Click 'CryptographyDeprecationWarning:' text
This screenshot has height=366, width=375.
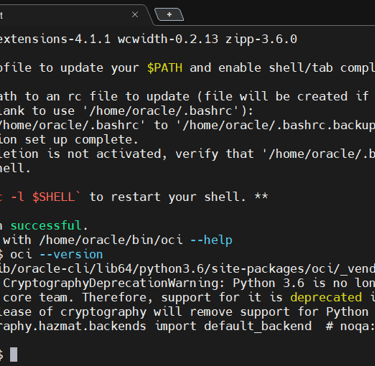click(114, 283)
